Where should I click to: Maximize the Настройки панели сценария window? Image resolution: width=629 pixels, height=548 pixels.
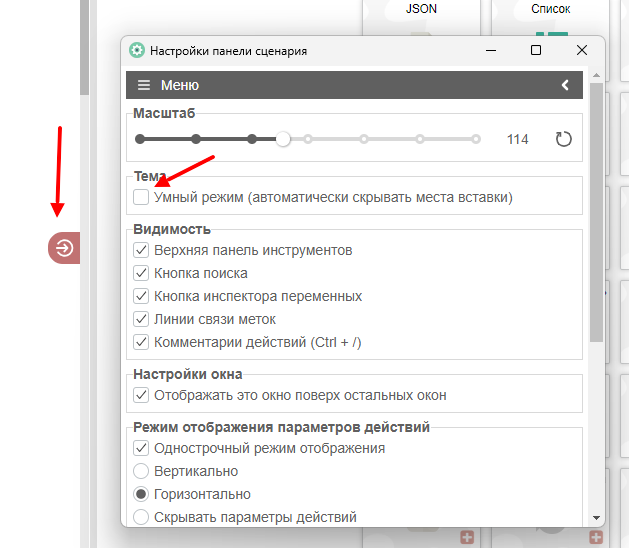pos(536,51)
